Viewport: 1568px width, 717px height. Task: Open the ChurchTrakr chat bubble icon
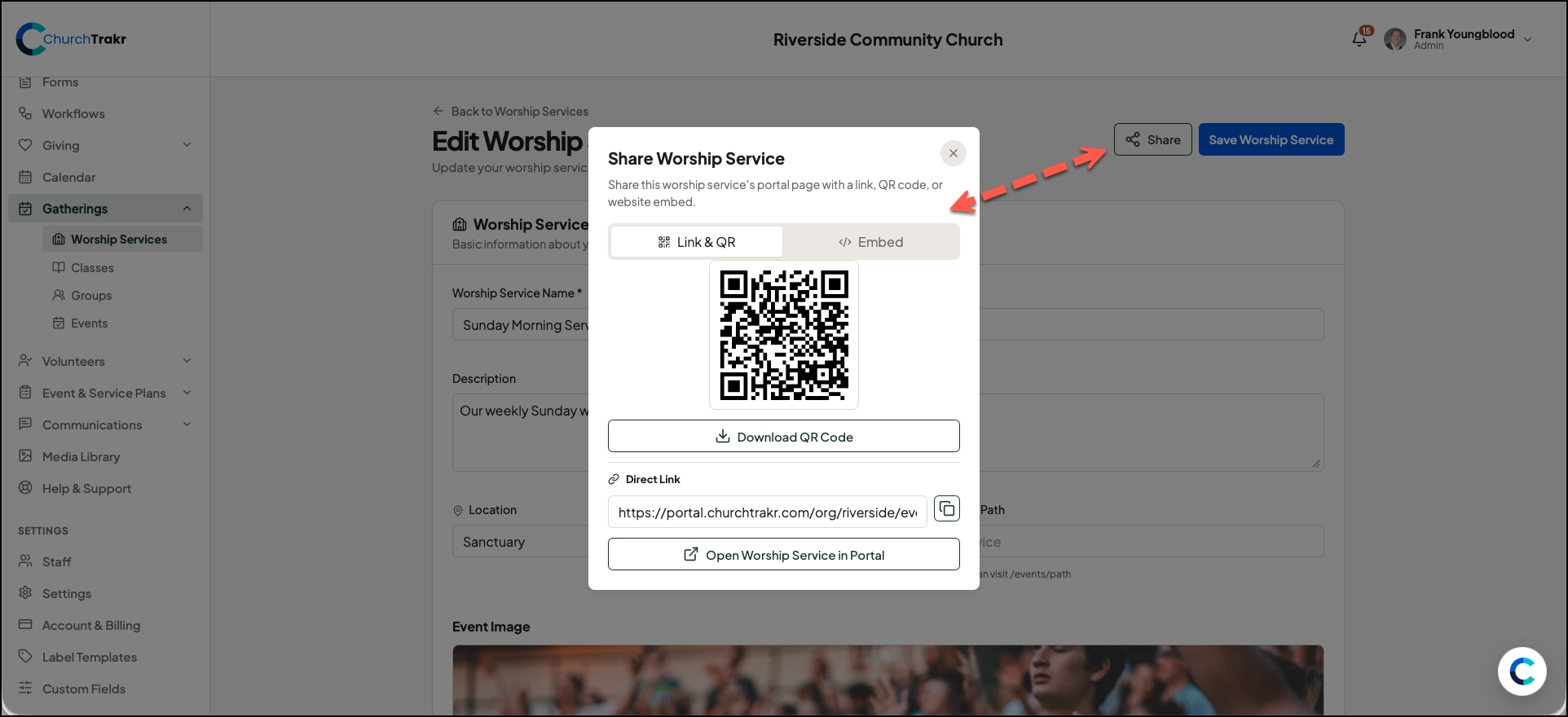(x=1522, y=671)
